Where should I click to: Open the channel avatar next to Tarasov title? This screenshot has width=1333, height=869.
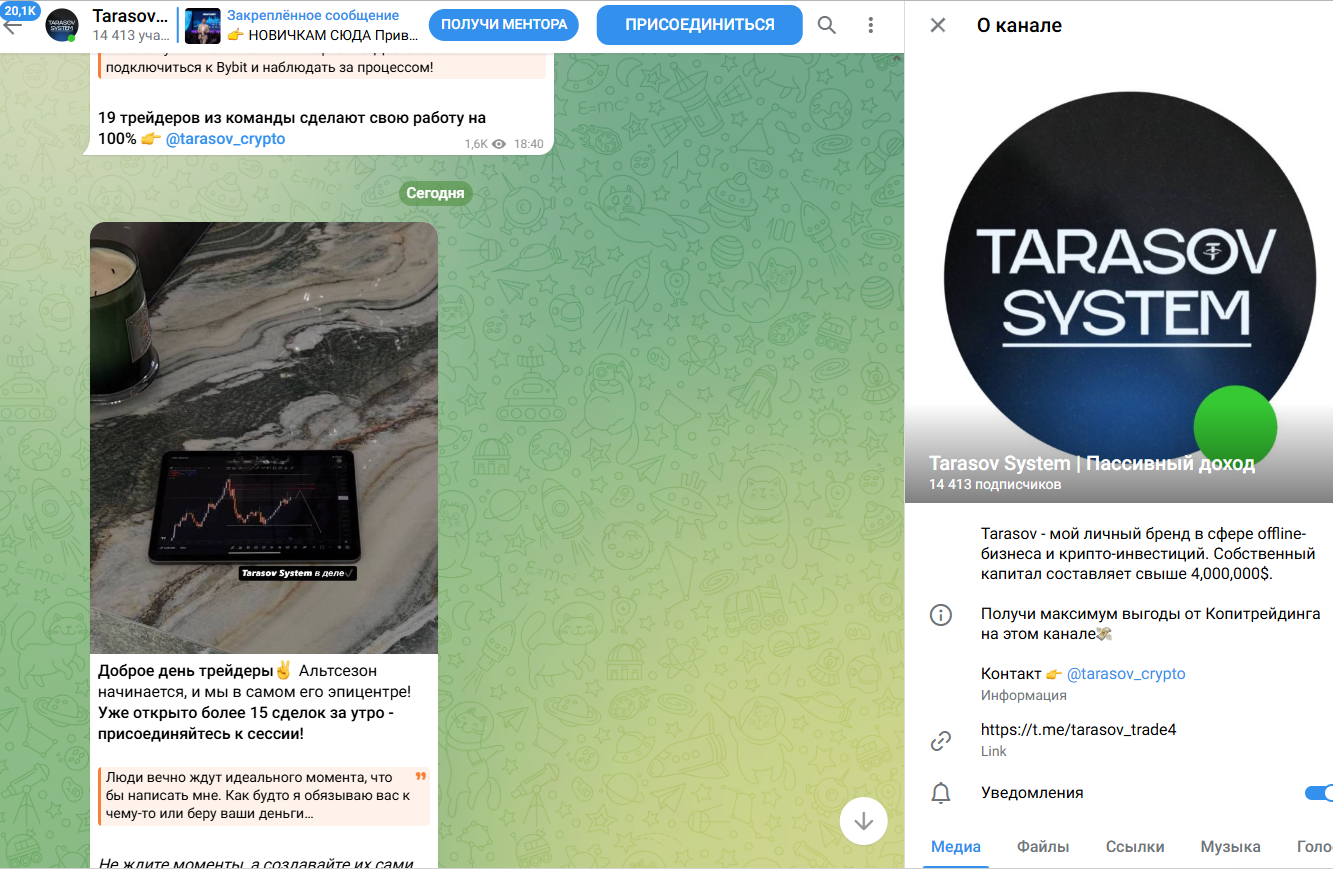tap(62, 24)
